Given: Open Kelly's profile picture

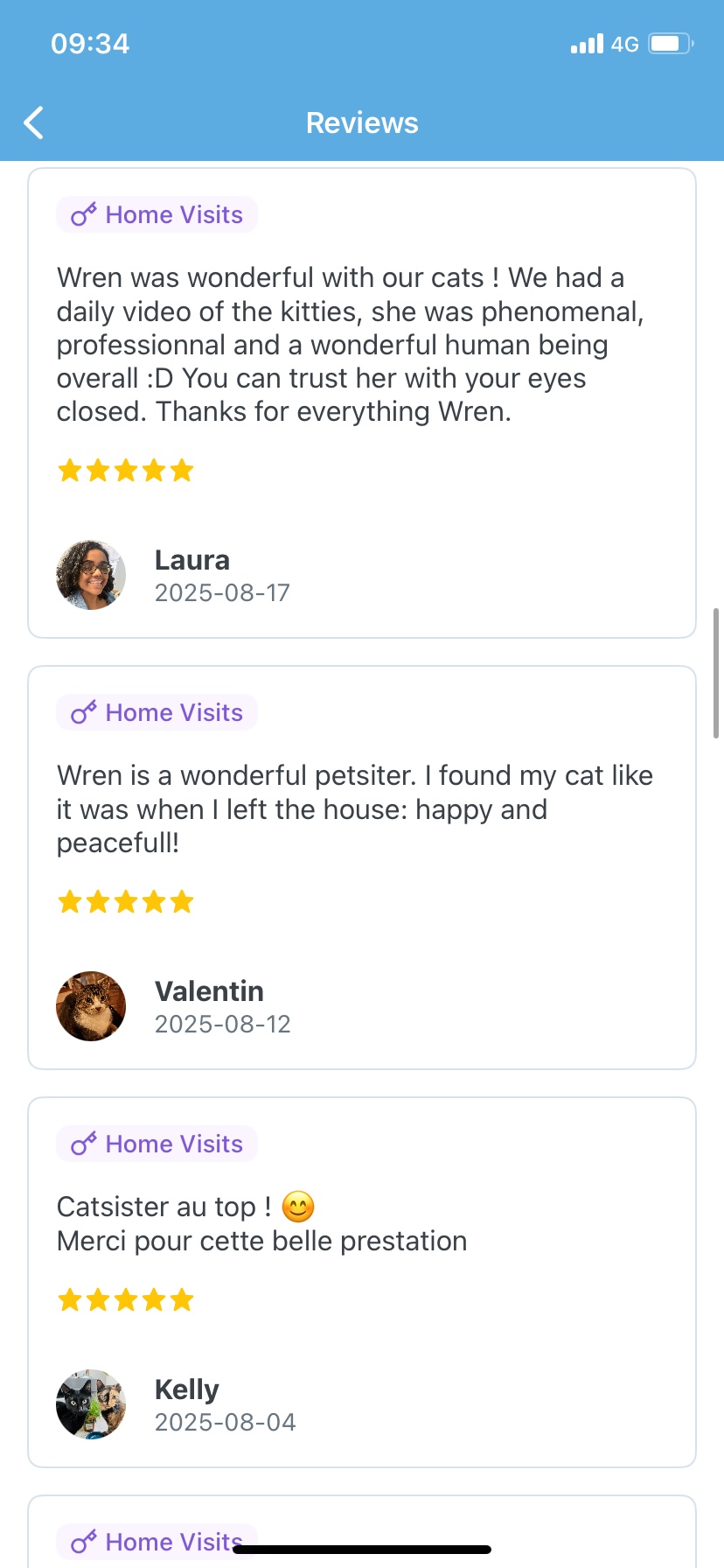Looking at the screenshot, I should click(x=91, y=1404).
